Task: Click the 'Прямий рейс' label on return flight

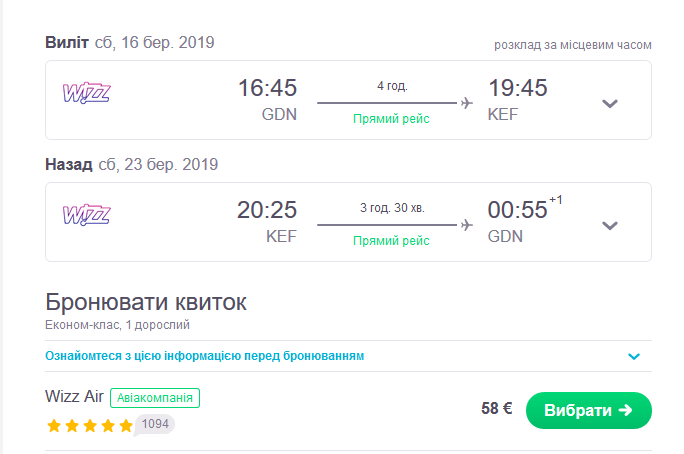Action: click(x=391, y=241)
